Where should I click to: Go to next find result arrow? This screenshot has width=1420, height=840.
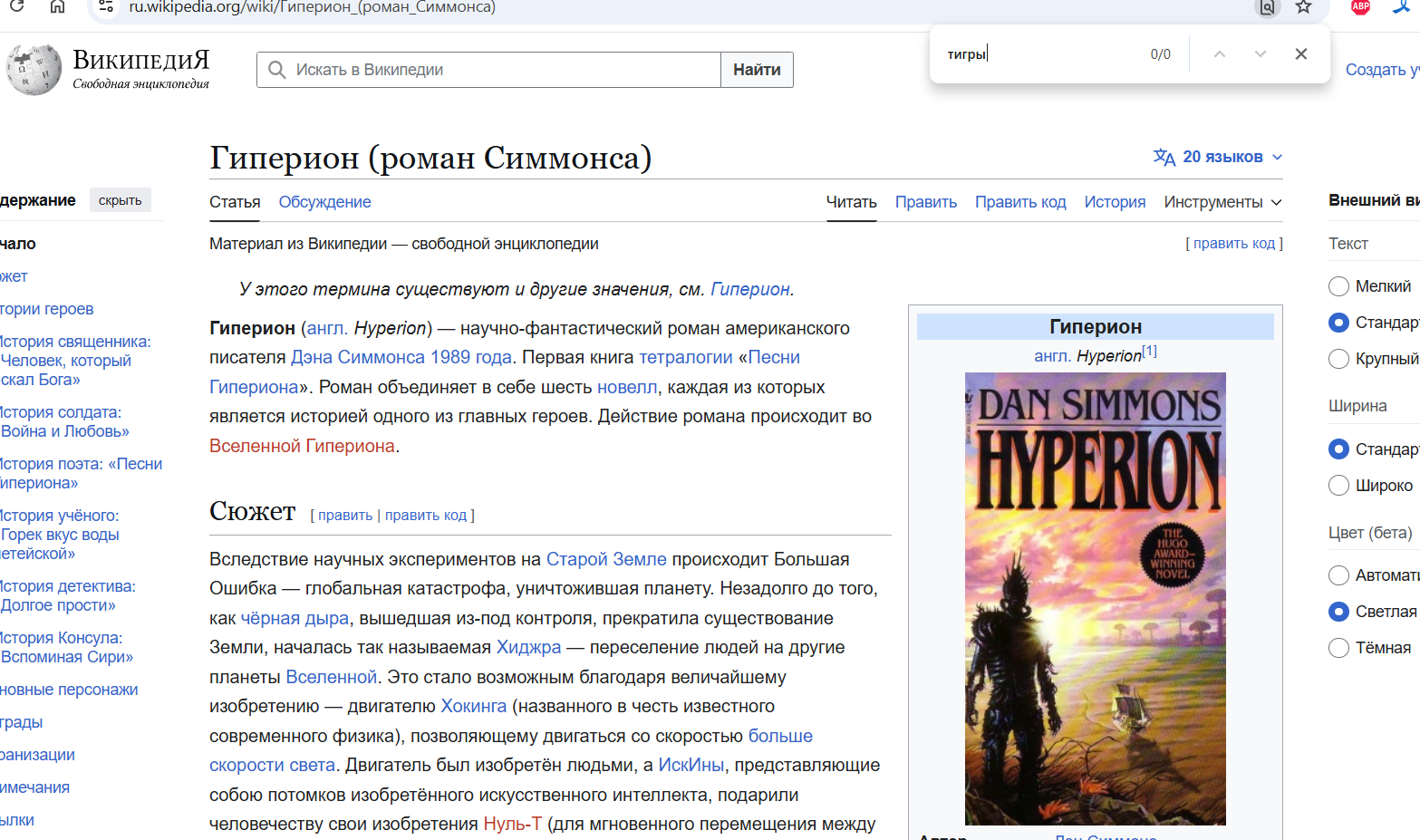pyautogui.click(x=1261, y=54)
